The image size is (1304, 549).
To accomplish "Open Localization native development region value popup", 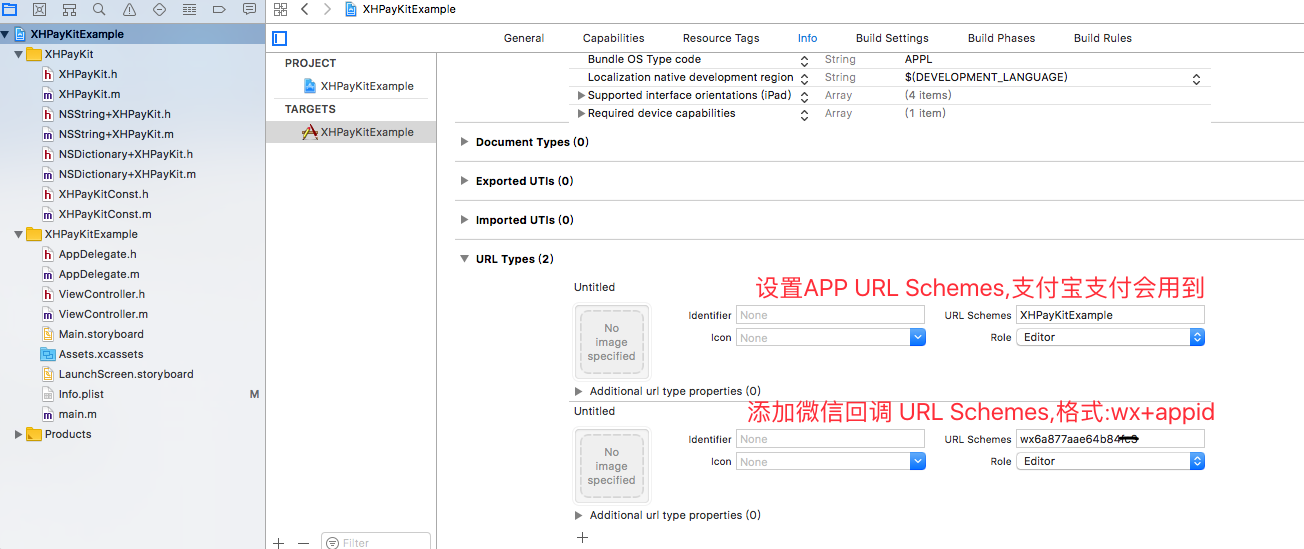I will pos(1196,78).
